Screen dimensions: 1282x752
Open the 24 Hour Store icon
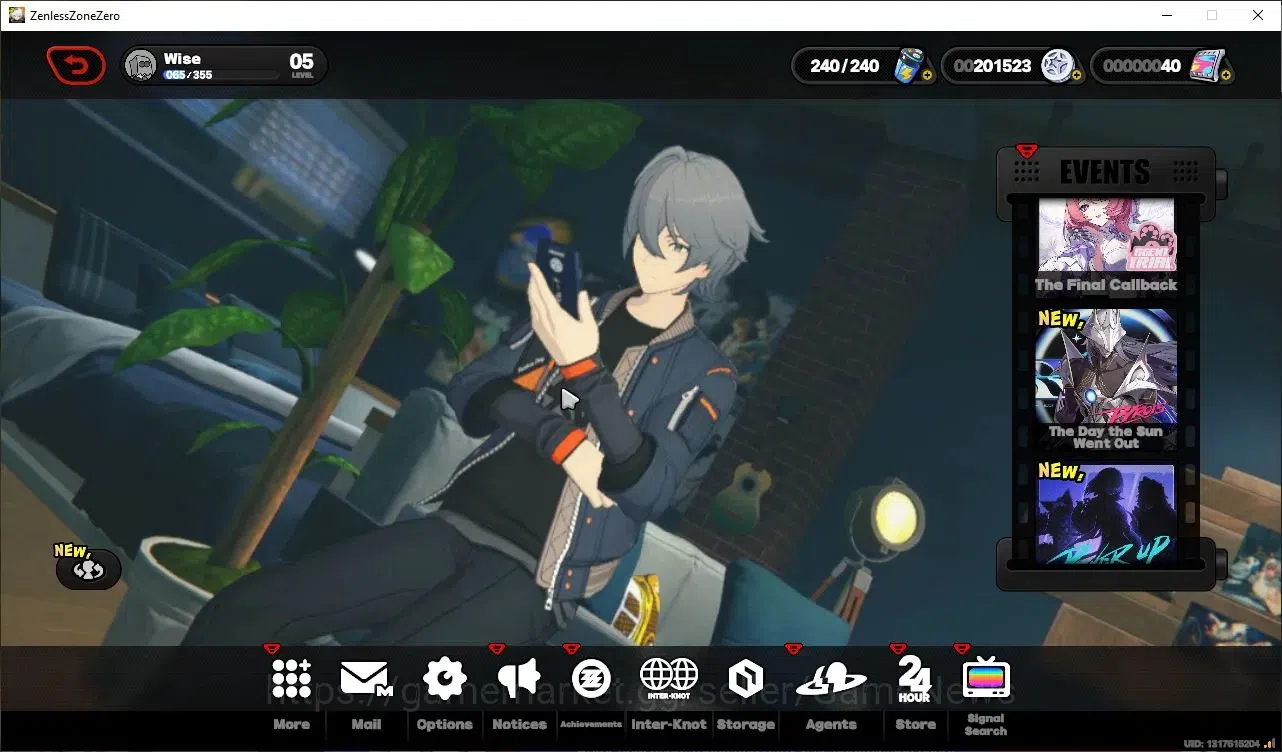(914, 680)
